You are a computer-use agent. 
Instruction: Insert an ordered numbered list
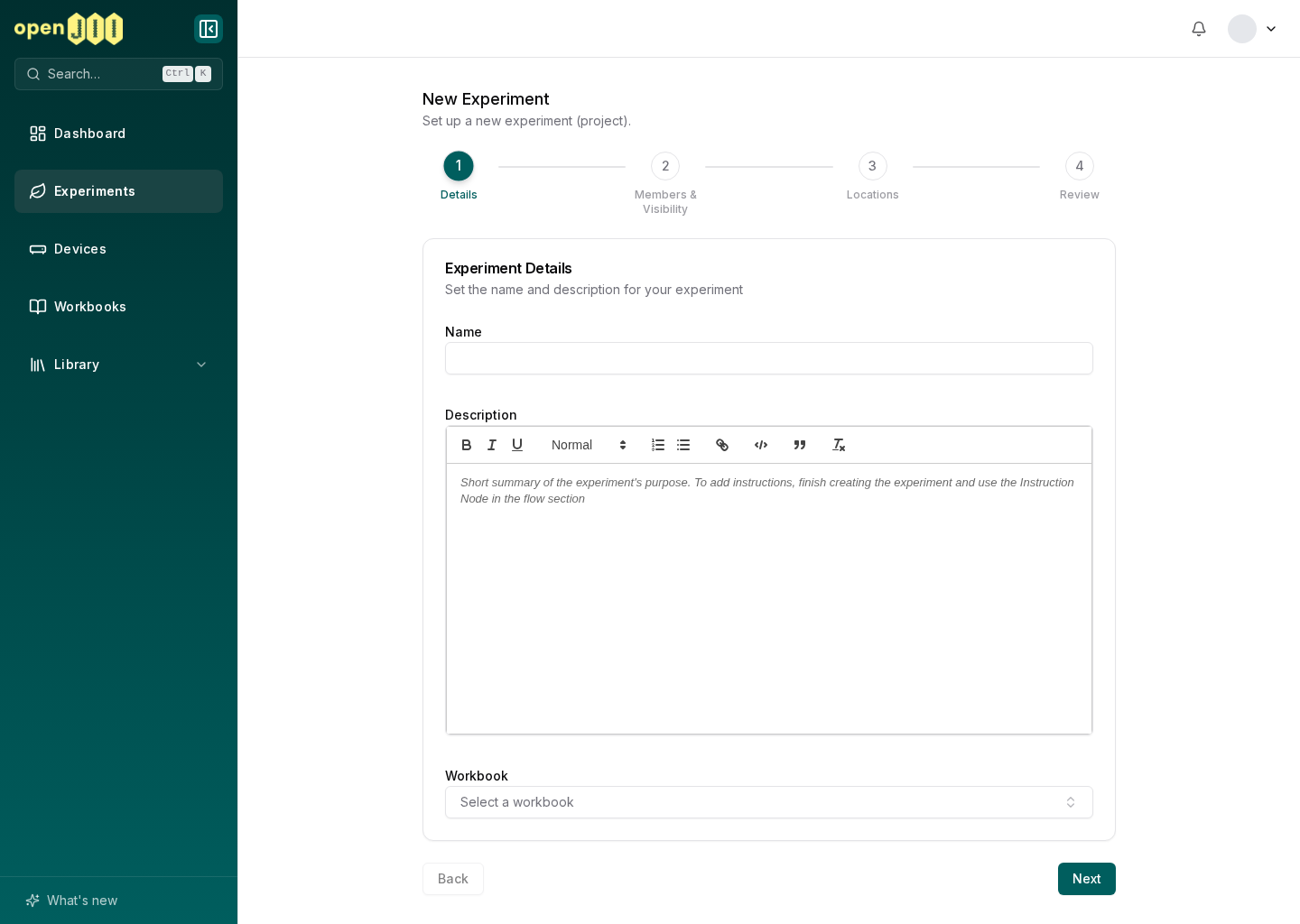658,445
